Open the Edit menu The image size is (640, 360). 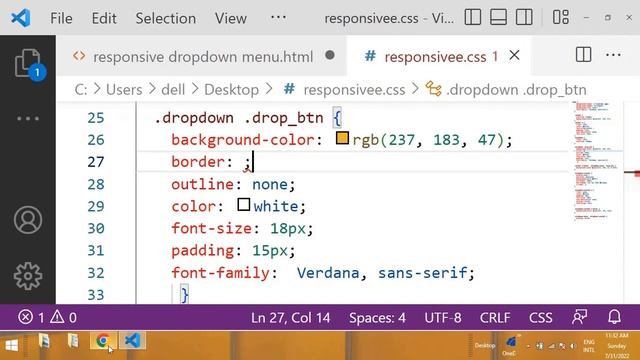[104, 18]
